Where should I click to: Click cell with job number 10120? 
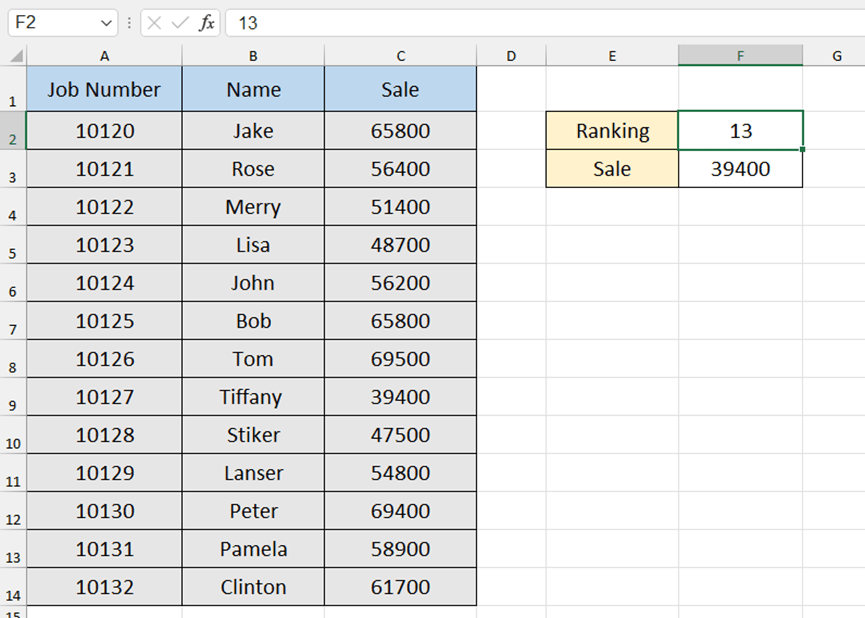[104, 131]
